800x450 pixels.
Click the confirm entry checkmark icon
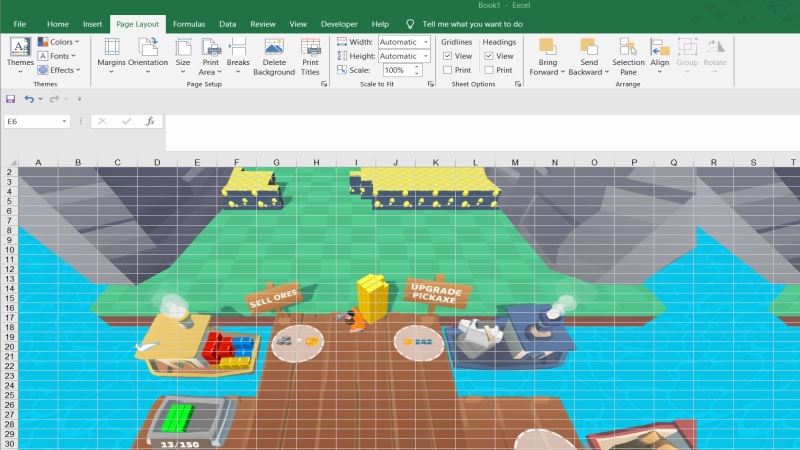(x=127, y=121)
